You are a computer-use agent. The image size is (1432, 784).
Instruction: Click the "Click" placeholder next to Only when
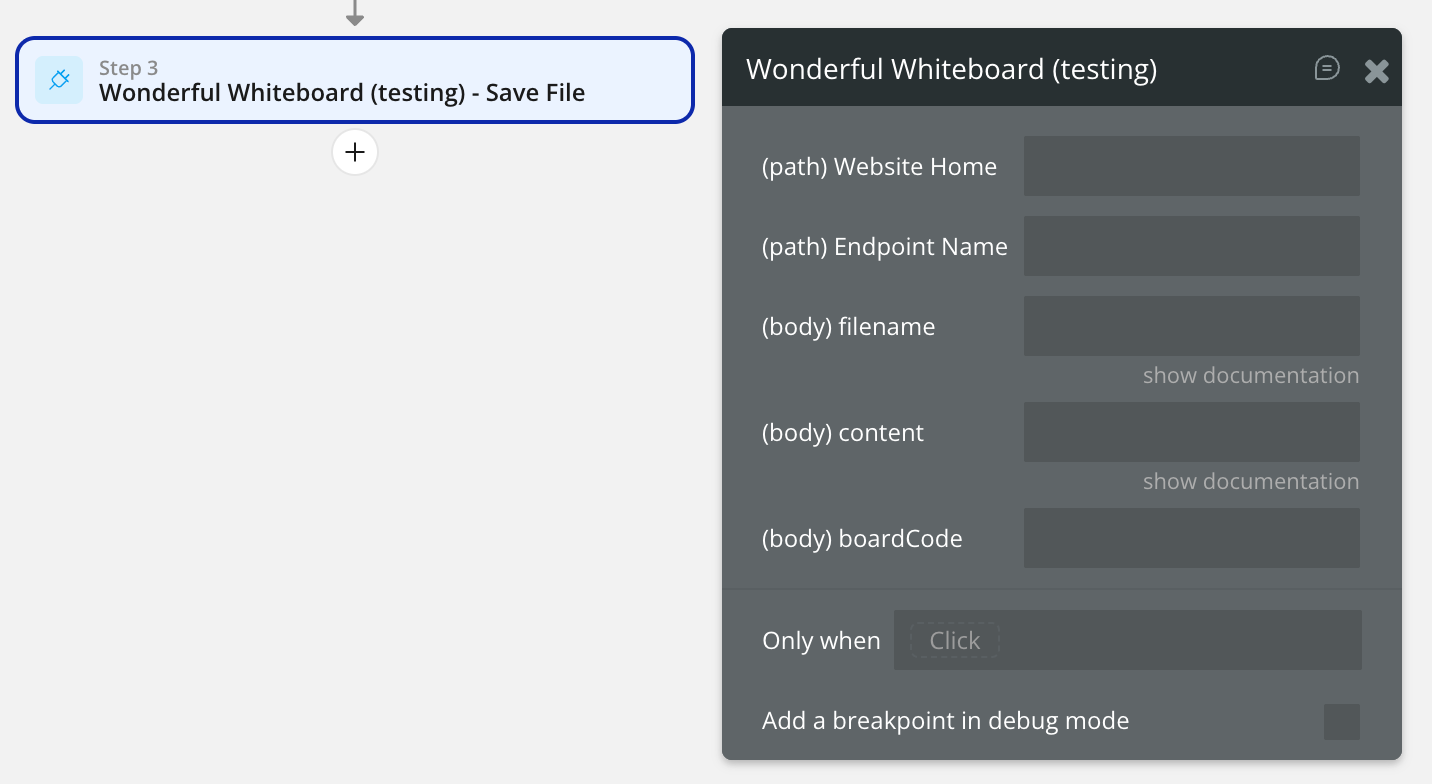[x=954, y=641]
